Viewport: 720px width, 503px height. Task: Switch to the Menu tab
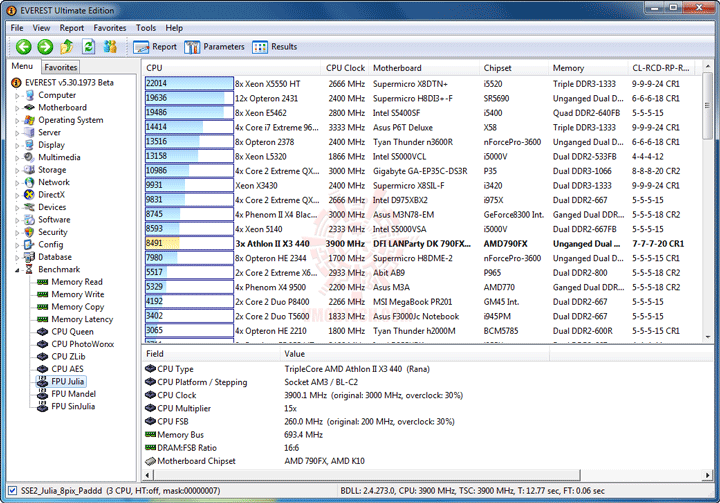coord(22,66)
